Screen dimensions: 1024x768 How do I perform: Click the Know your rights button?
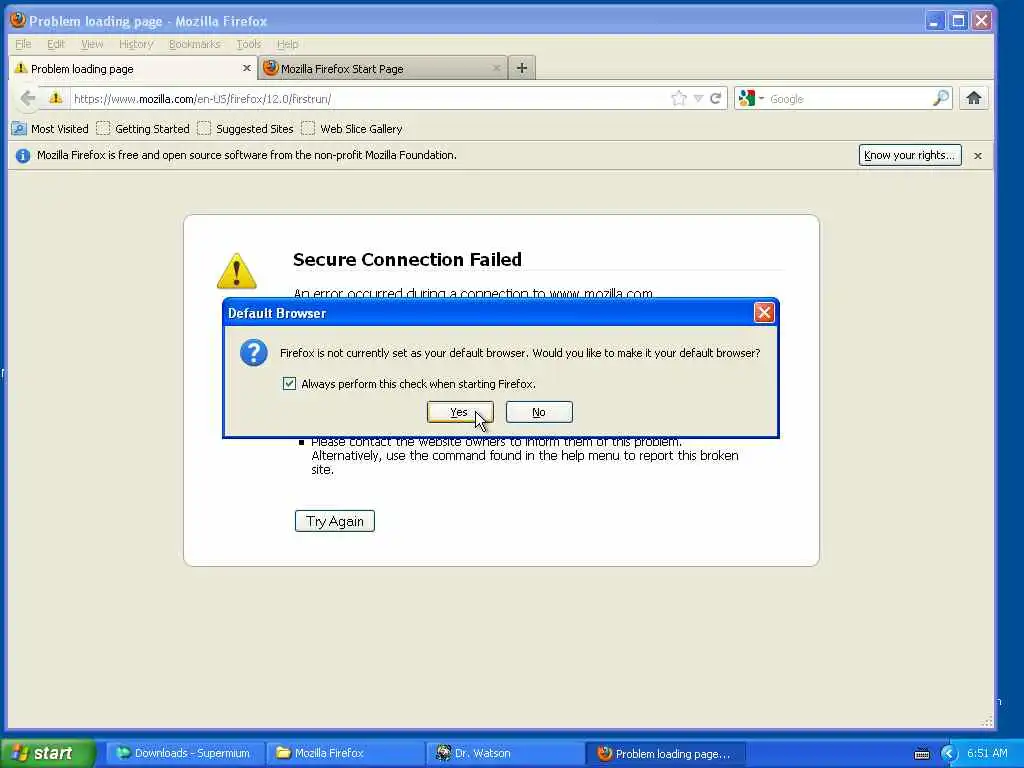tap(910, 155)
